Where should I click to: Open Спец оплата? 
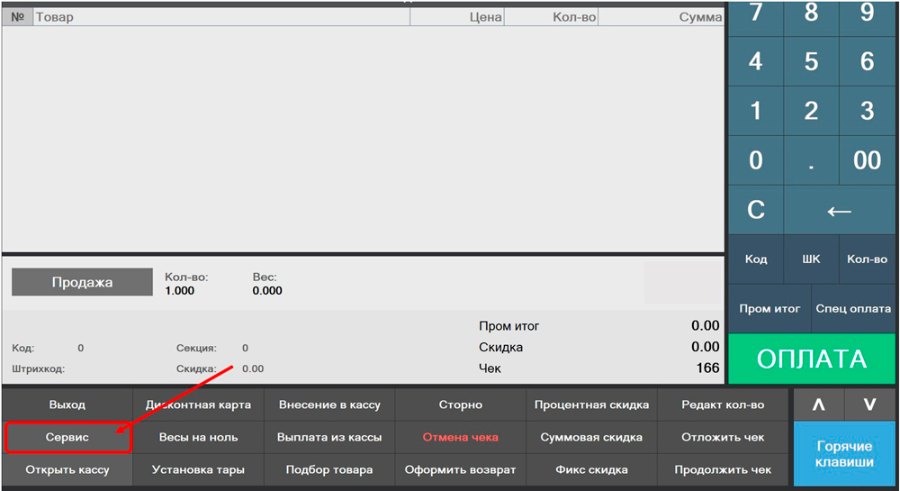coord(854,308)
